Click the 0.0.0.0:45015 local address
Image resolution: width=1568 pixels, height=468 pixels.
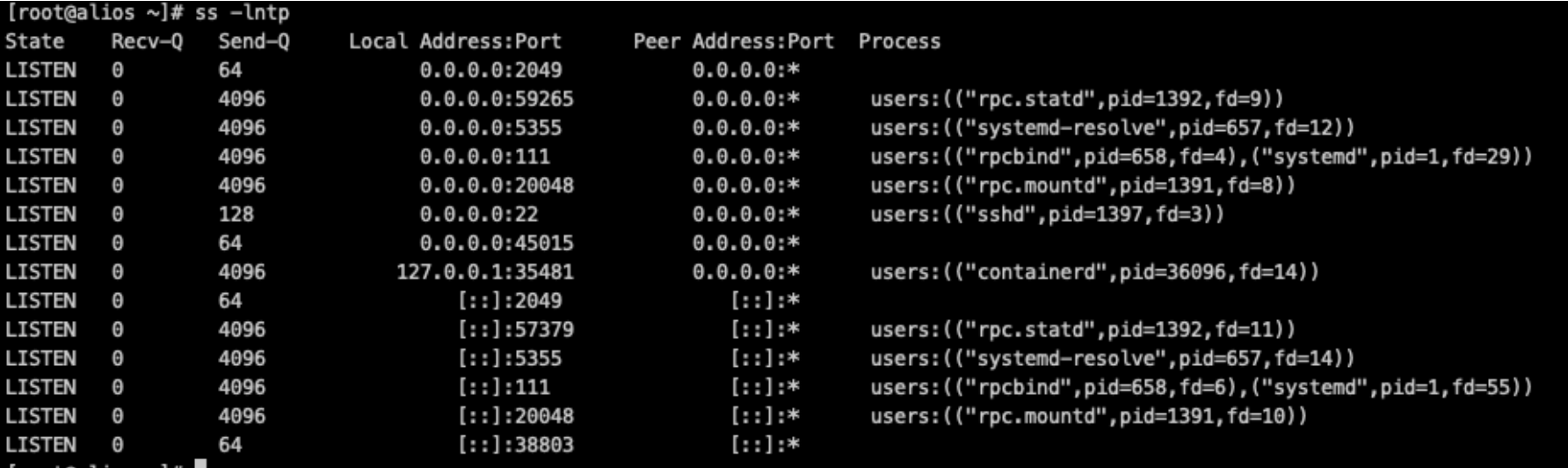pos(496,244)
